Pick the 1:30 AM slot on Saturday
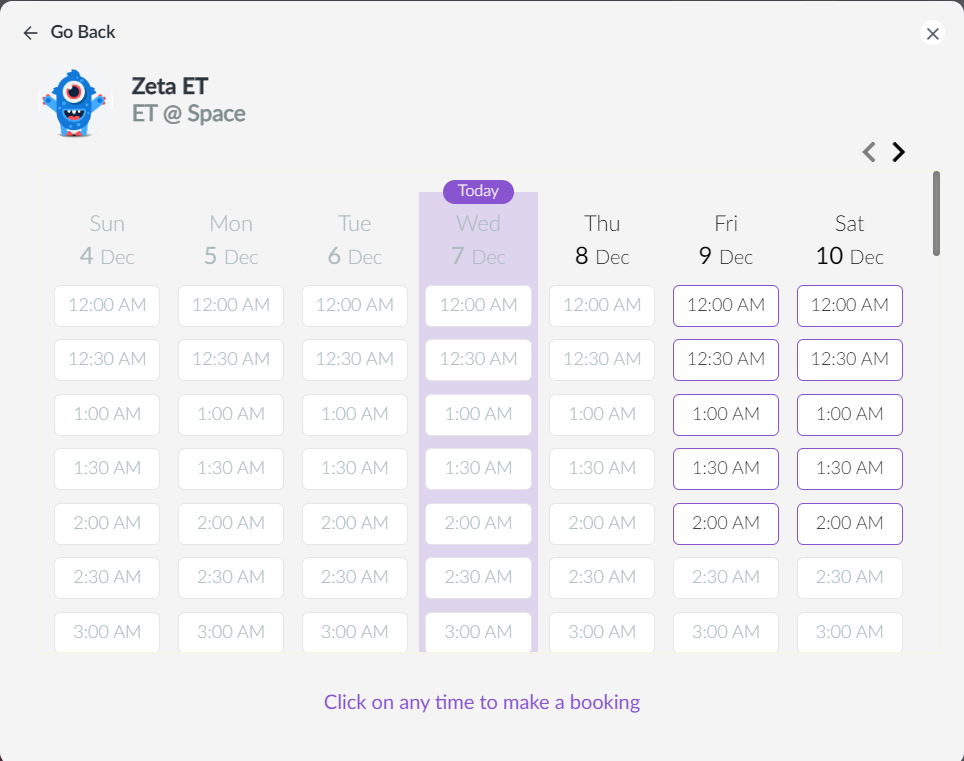The image size is (964, 761). click(x=850, y=469)
